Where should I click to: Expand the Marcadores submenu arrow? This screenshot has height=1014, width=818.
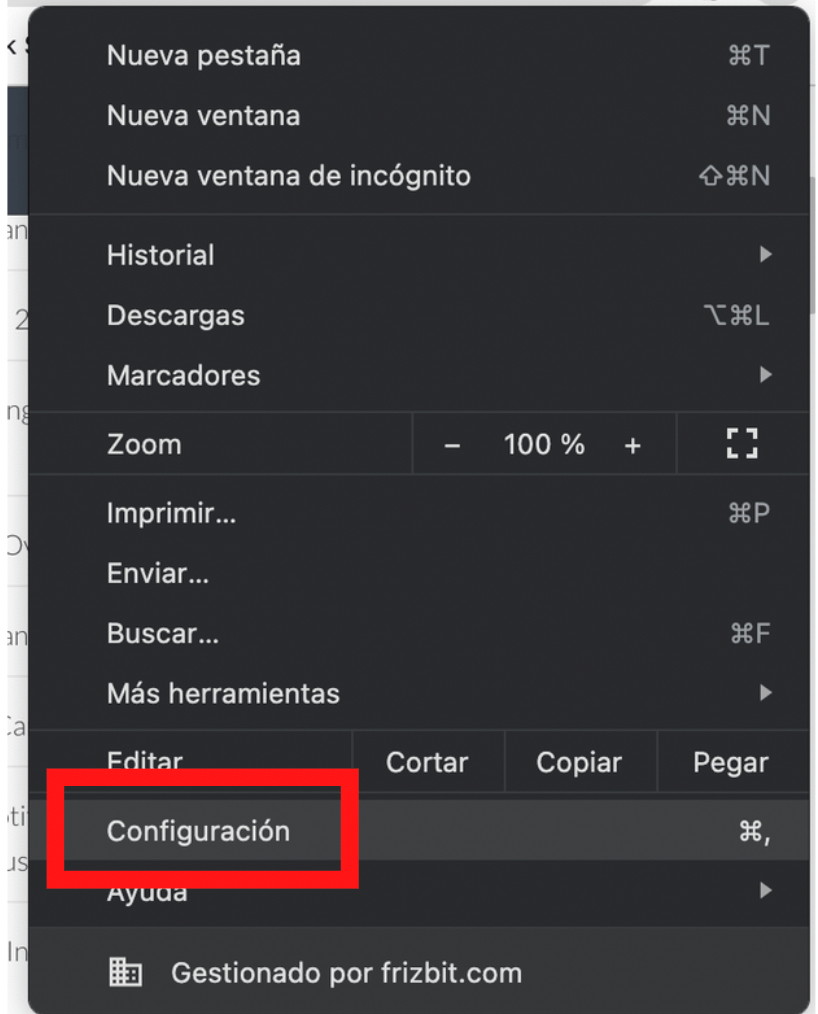click(x=766, y=374)
